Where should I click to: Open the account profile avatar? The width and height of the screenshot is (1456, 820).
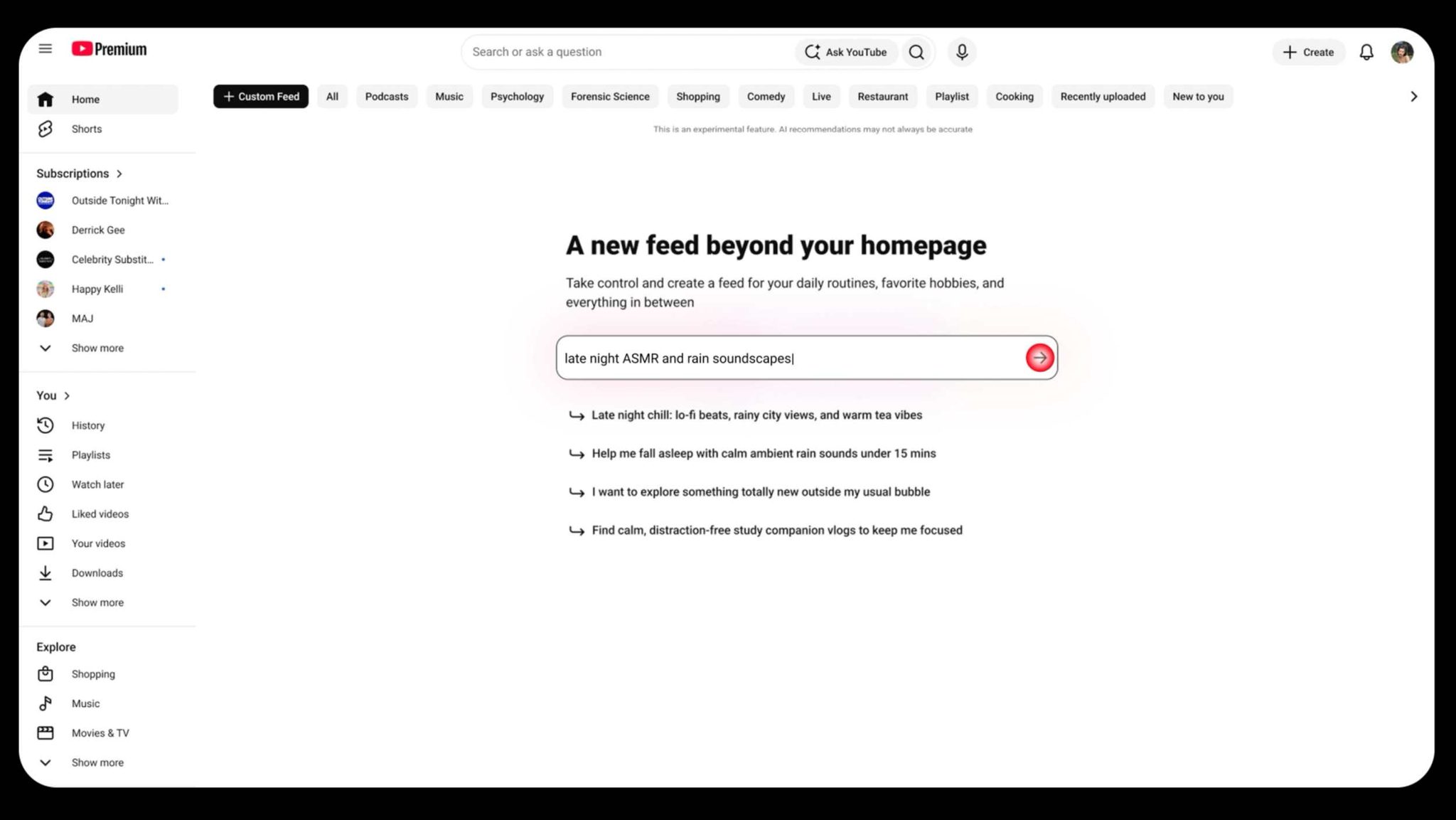1402,52
